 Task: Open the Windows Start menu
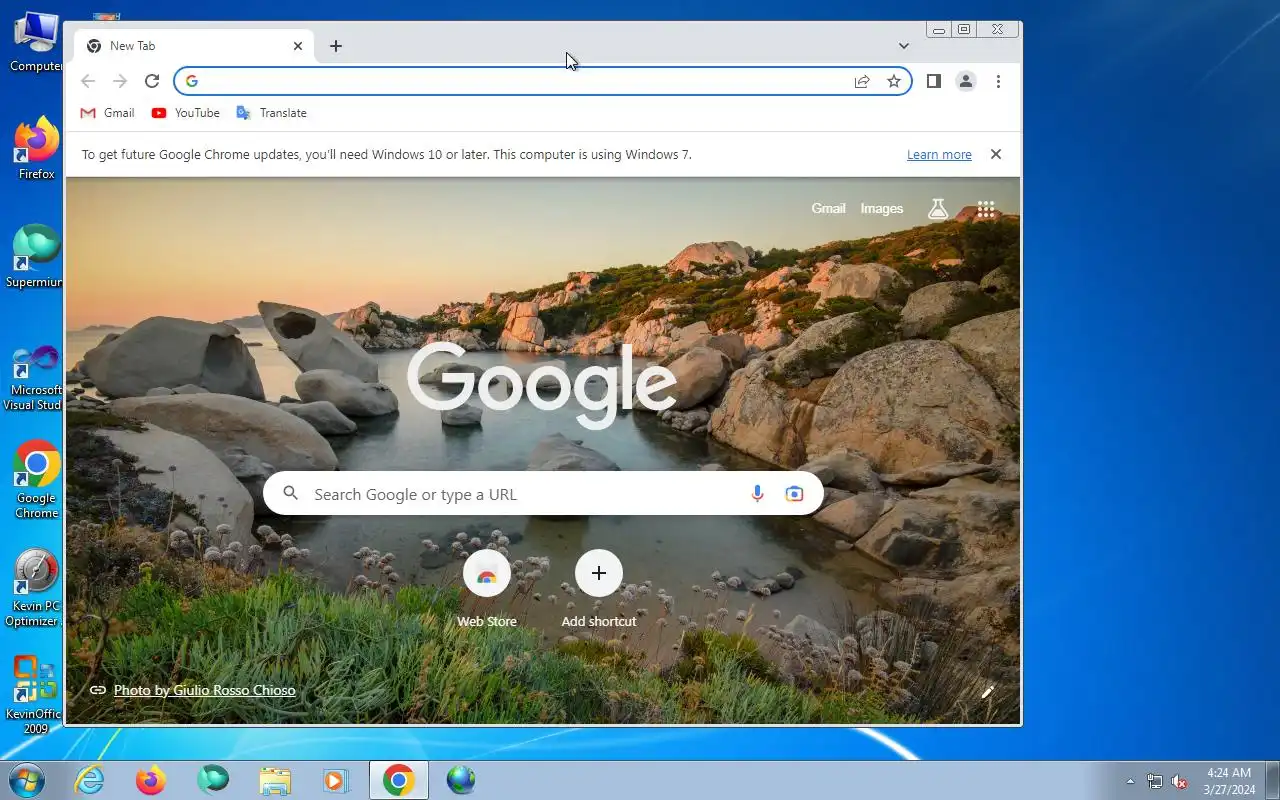tap(25, 780)
